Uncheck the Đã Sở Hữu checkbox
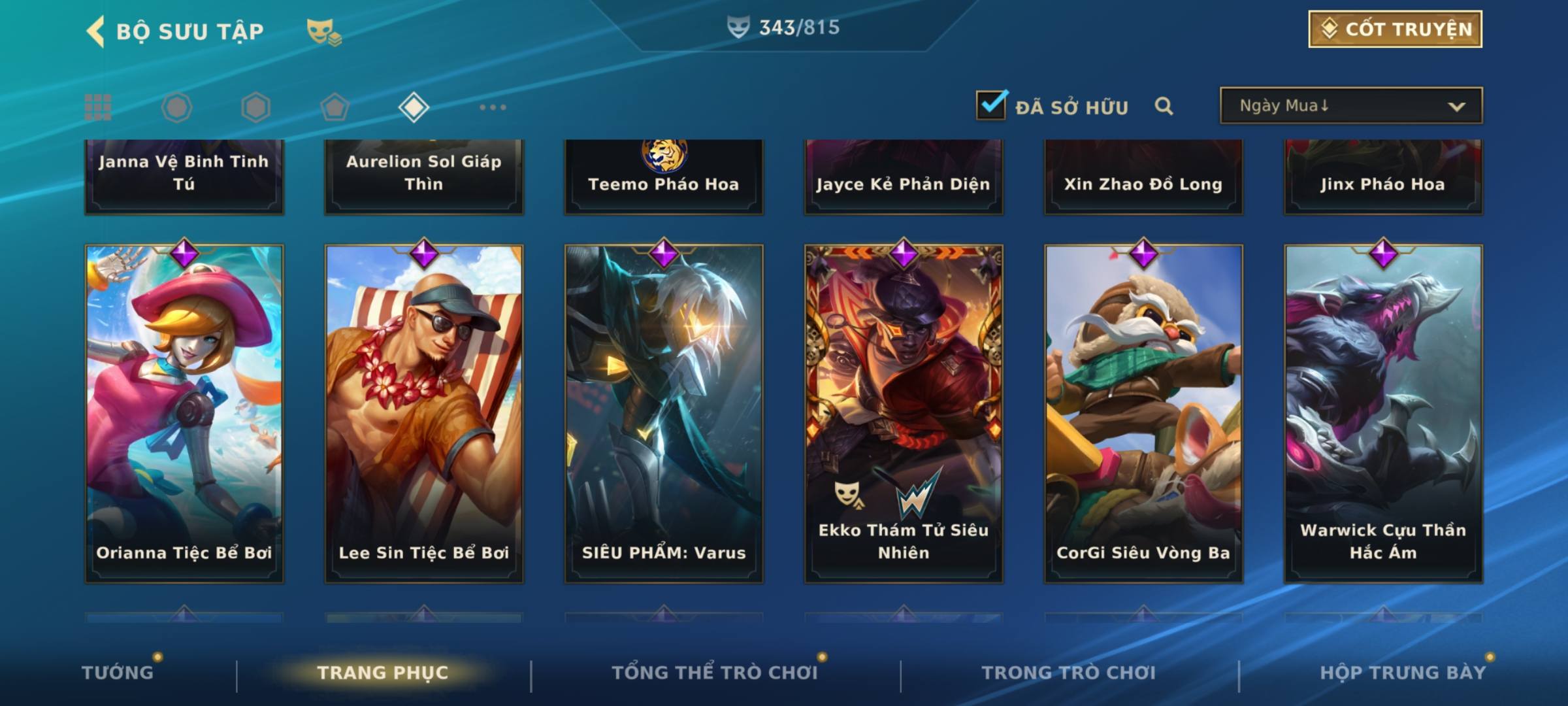This screenshot has height=706, width=1568. click(991, 105)
